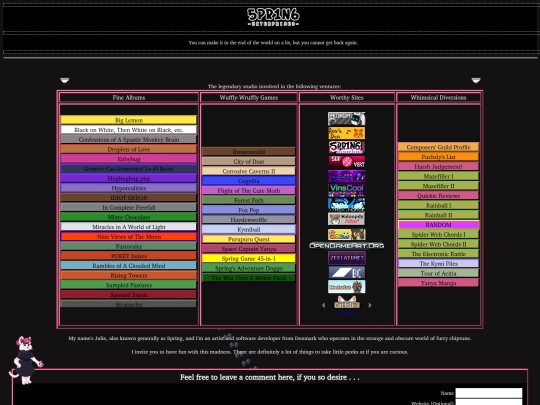Screen dimensions: 540x405
Task: Open the Spotted Snout album
Action: (129, 294)
